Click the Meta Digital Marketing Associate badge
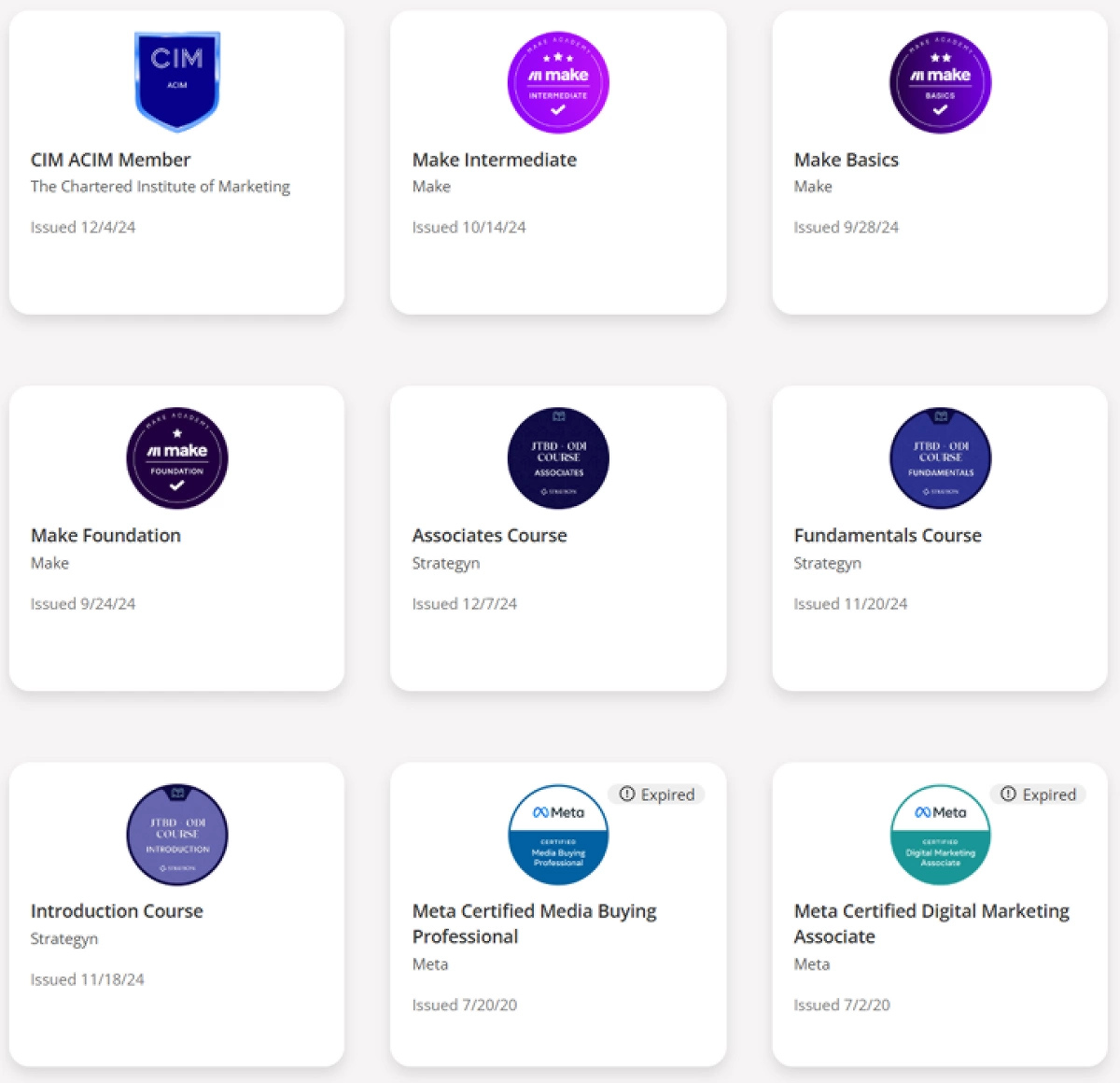Image resolution: width=1120 pixels, height=1083 pixels. click(x=940, y=834)
